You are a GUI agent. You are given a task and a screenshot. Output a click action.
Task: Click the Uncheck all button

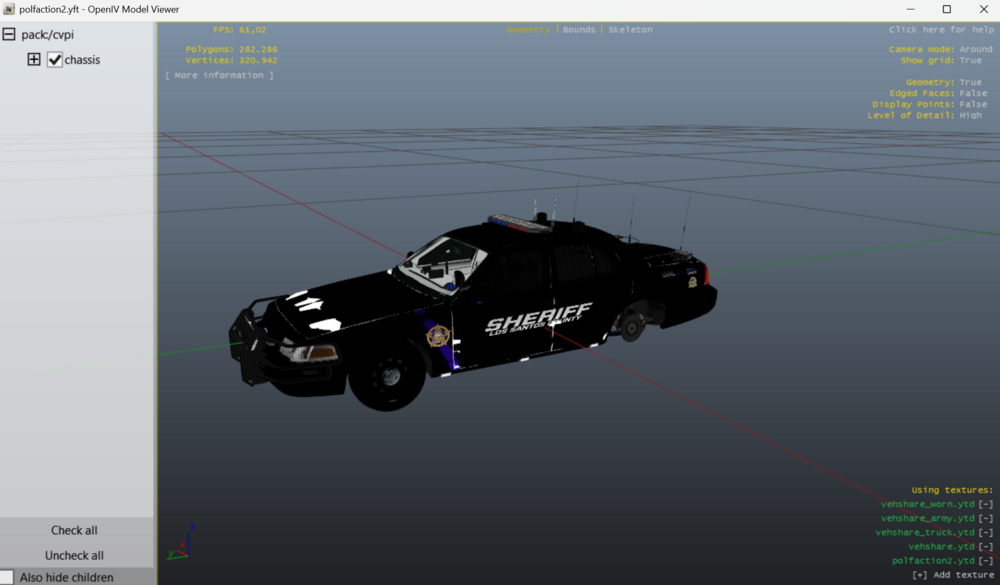tap(74, 555)
